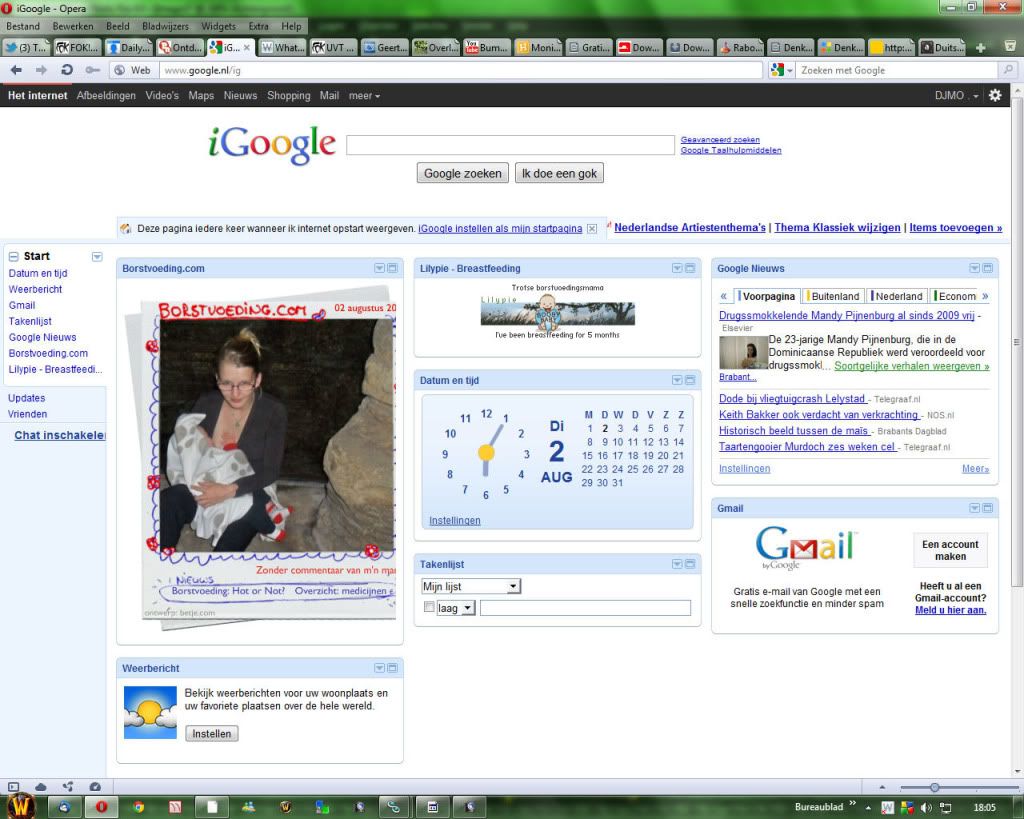Show hidden system tray icons
This screenshot has width=1024, height=819.
[x=868, y=807]
